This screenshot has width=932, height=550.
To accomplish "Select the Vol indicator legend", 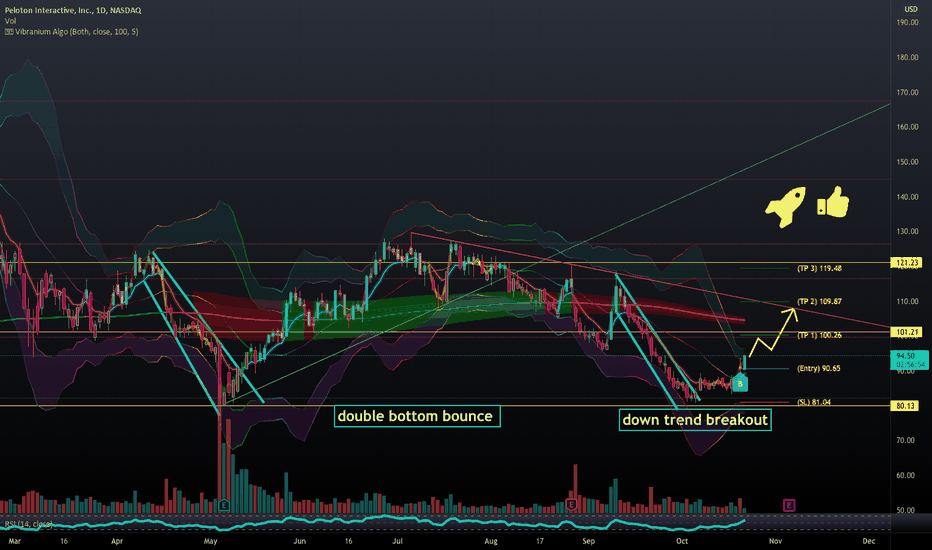I will pyautogui.click(x=11, y=21).
